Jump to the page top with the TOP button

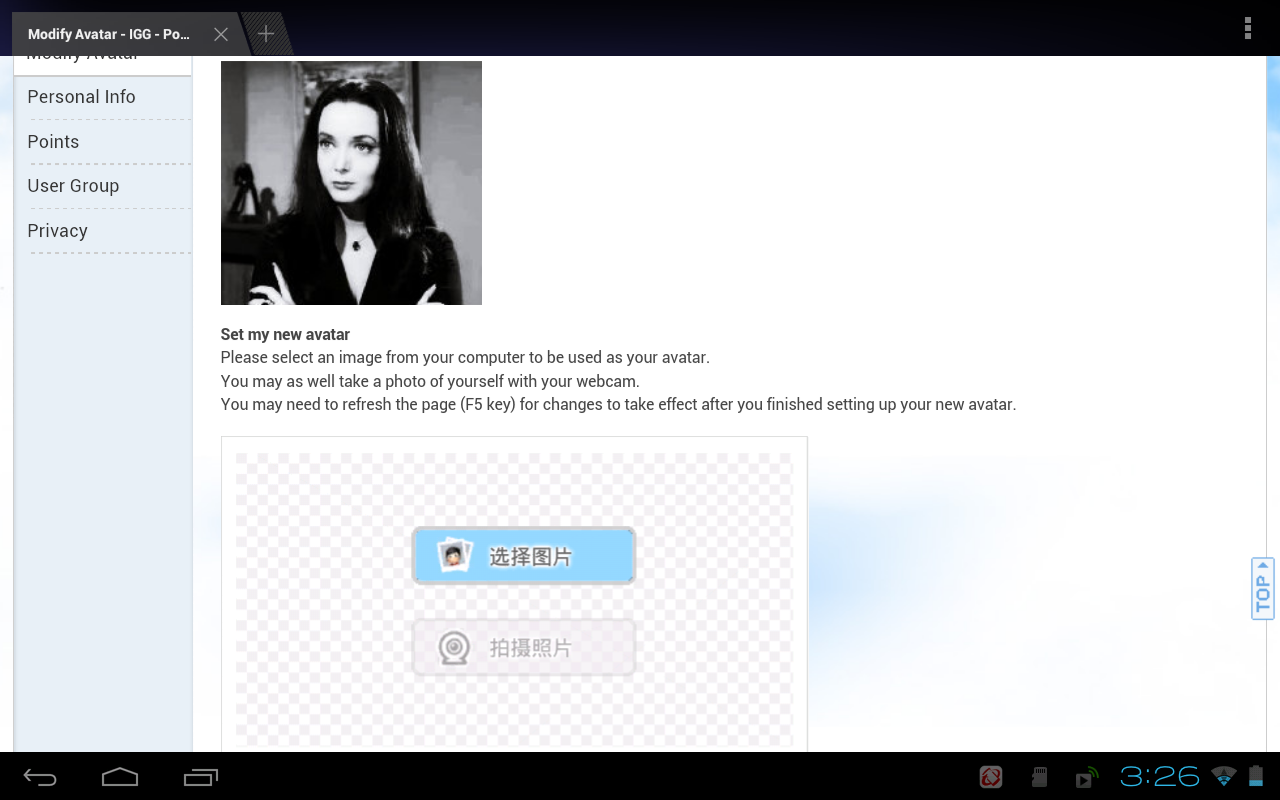tap(1263, 589)
